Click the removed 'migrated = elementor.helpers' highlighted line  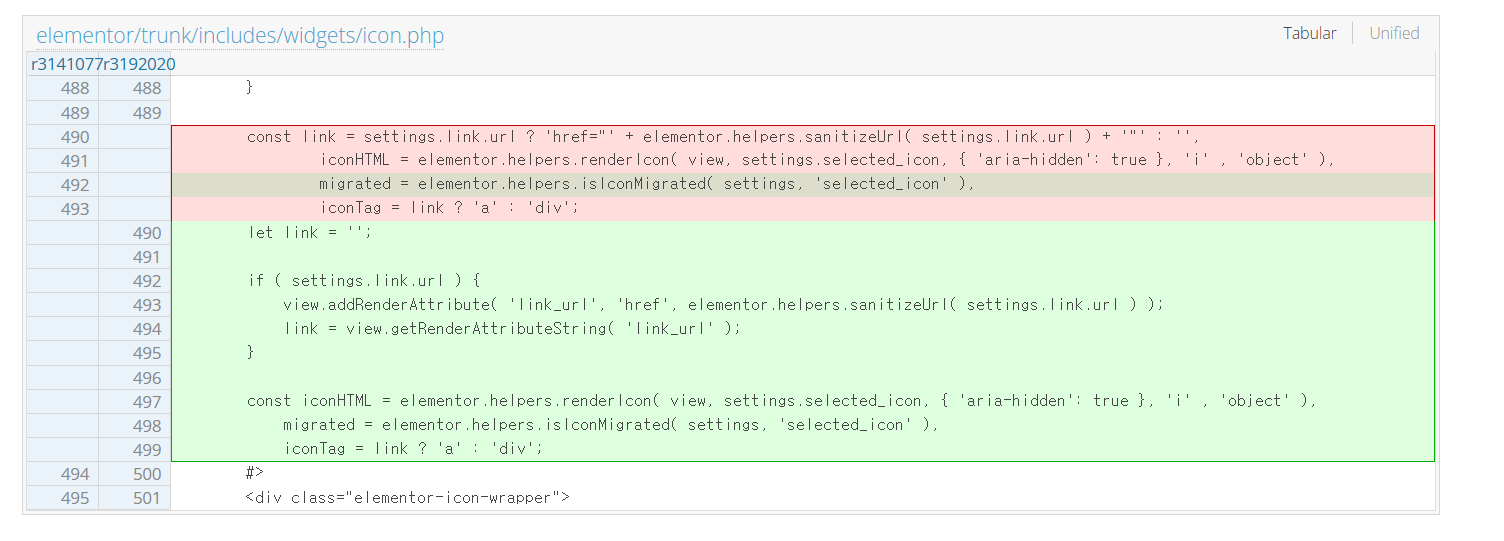(x=803, y=185)
